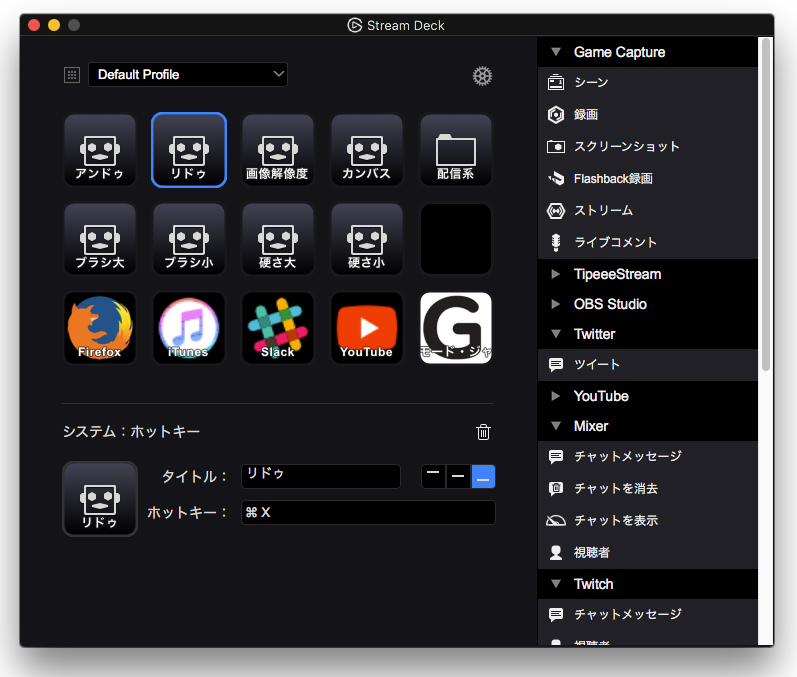Choose Mixer 視聴者 action
The height and width of the screenshot is (677, 797).
tap(647, 552)
